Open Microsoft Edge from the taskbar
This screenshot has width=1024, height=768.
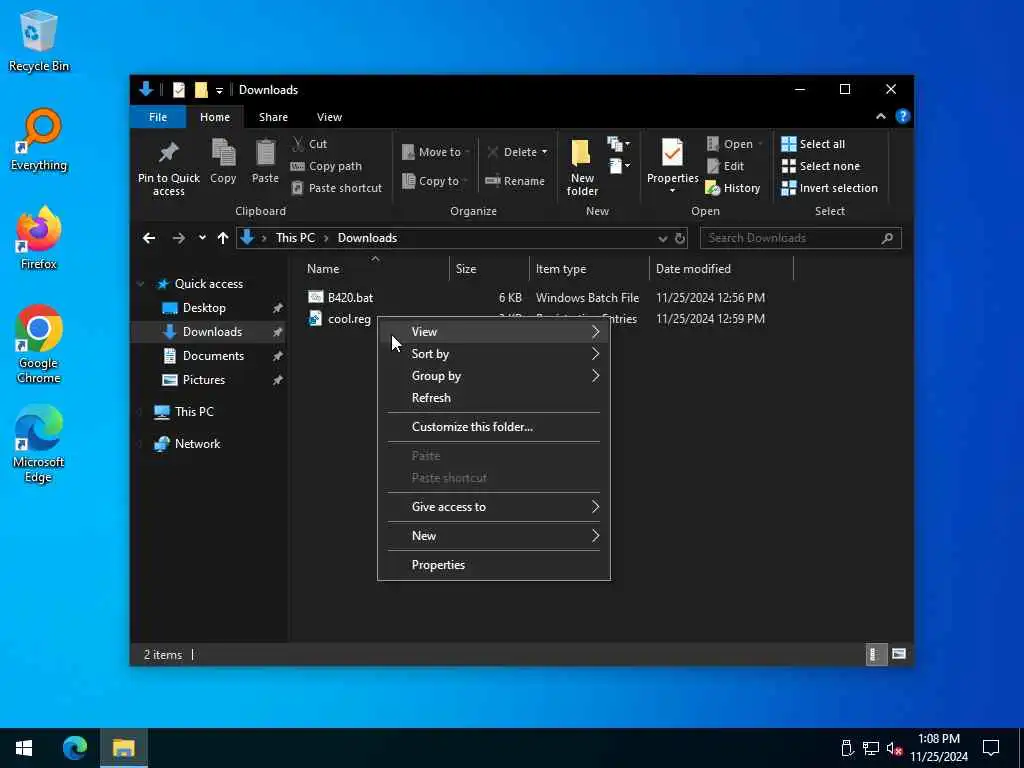coord(74,748)
